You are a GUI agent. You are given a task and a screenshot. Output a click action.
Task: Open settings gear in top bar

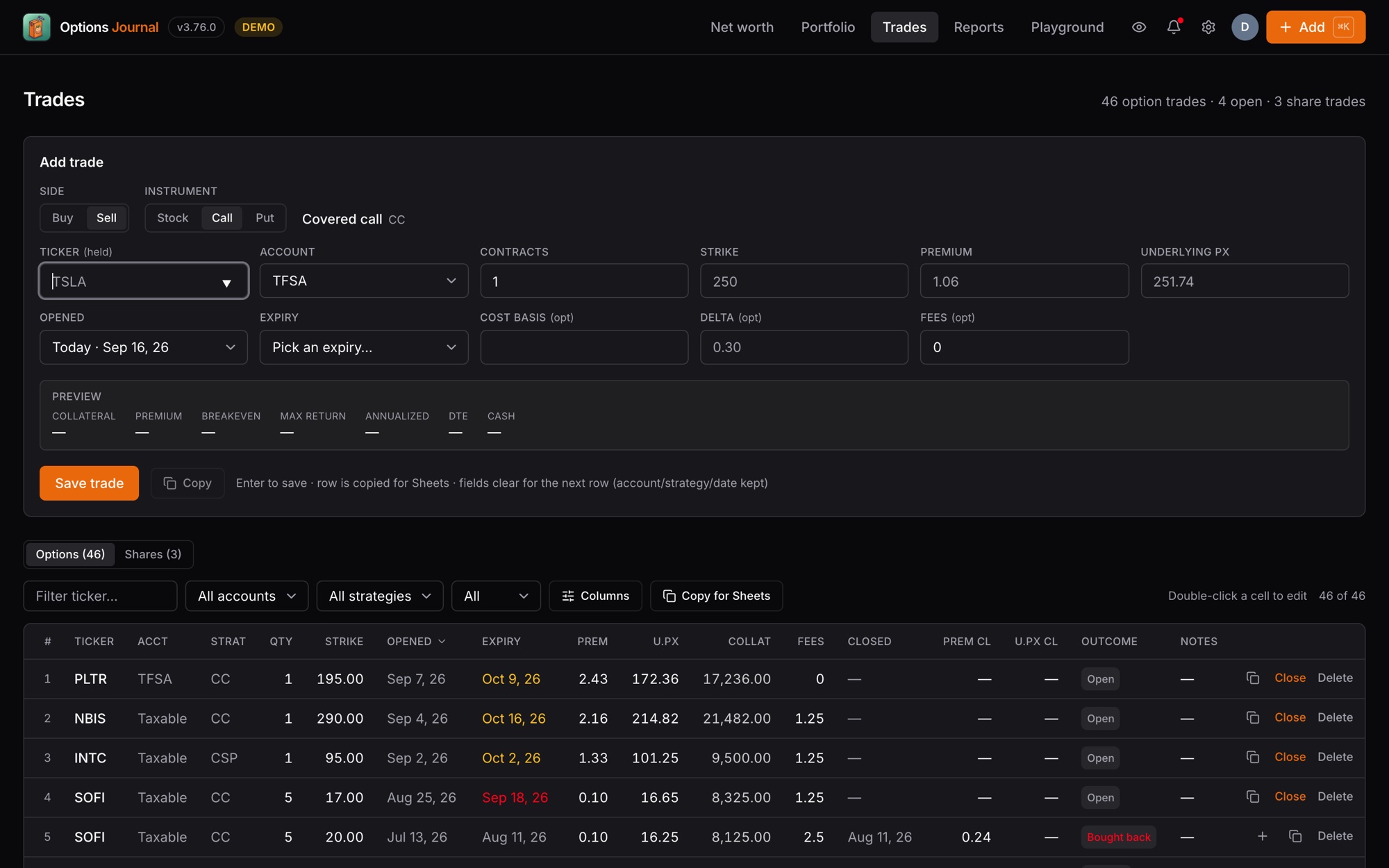[x=1208, y=27]
